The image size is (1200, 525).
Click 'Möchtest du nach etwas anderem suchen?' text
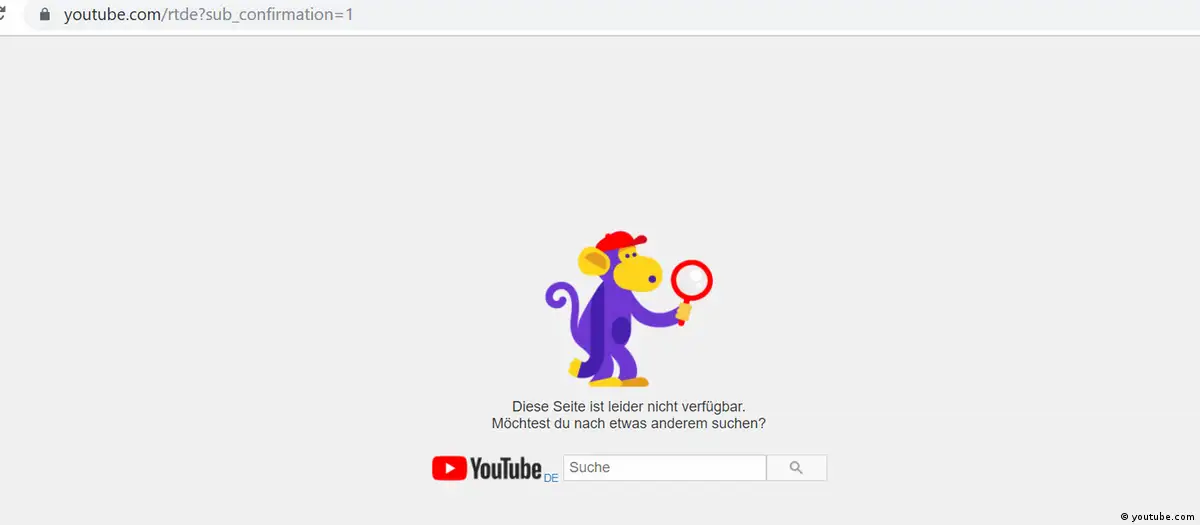[x=628, y=423]
